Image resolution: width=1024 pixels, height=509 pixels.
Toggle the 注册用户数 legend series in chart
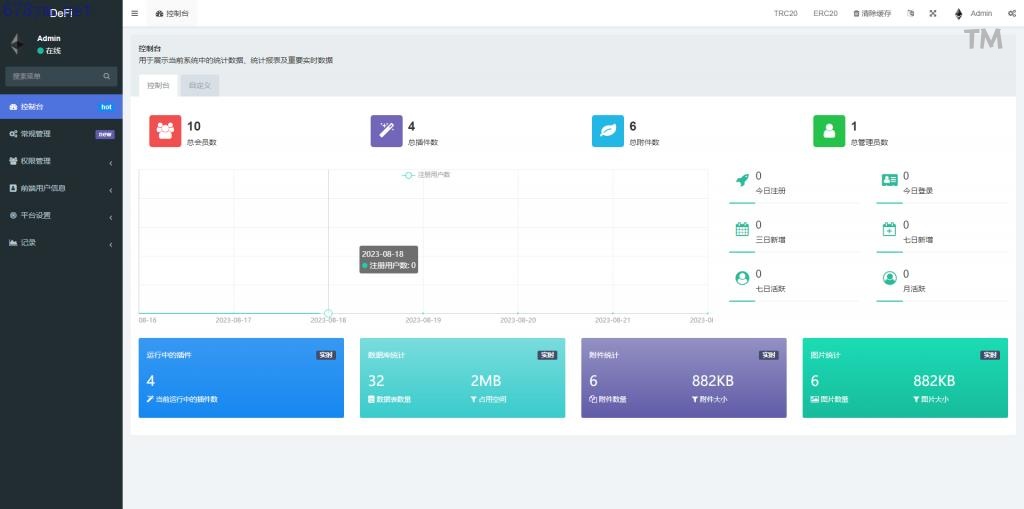pyautogui.click(x=426, y=175)
